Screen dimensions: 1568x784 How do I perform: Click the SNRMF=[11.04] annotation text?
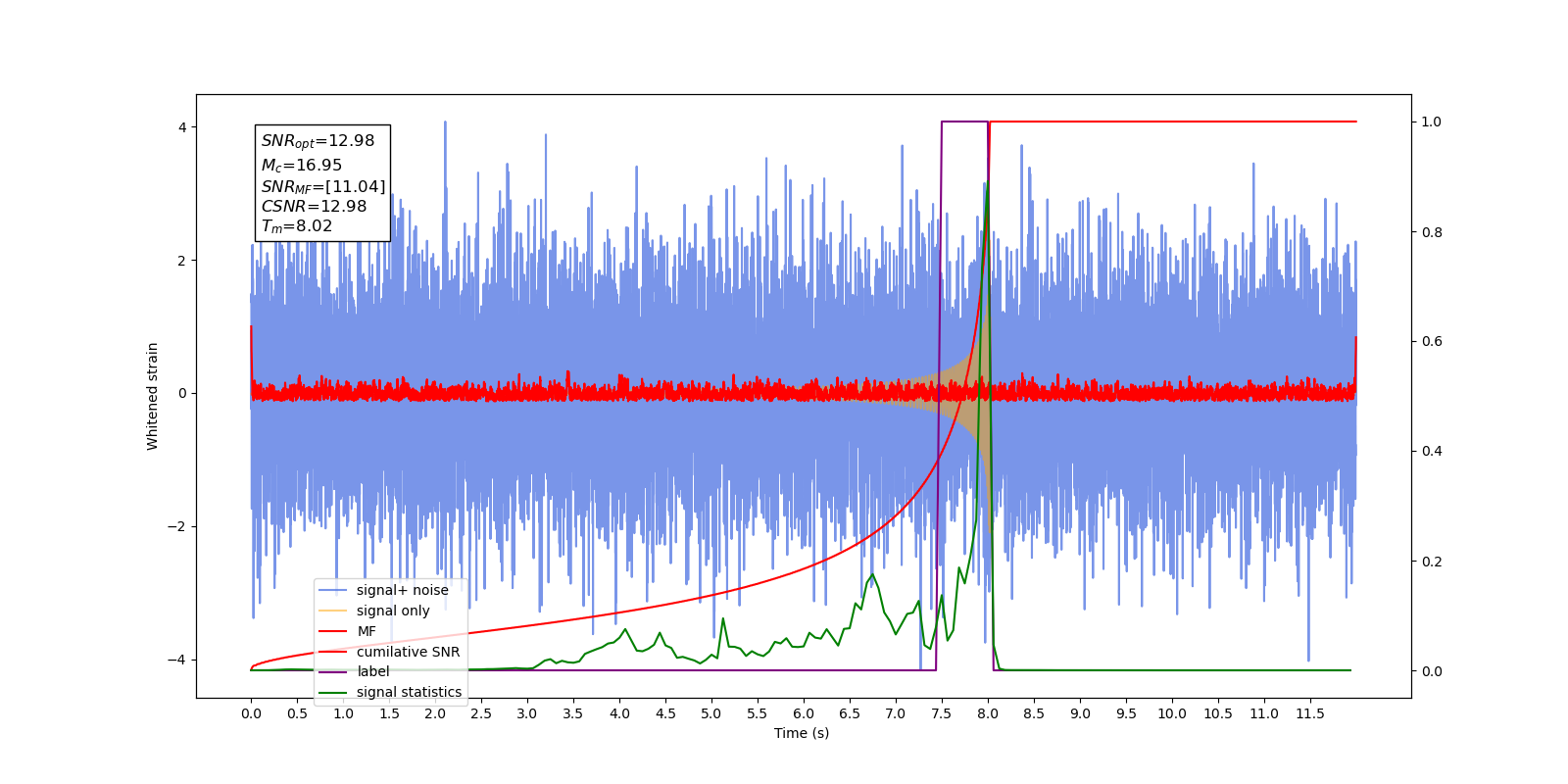(x=323, y=186)
